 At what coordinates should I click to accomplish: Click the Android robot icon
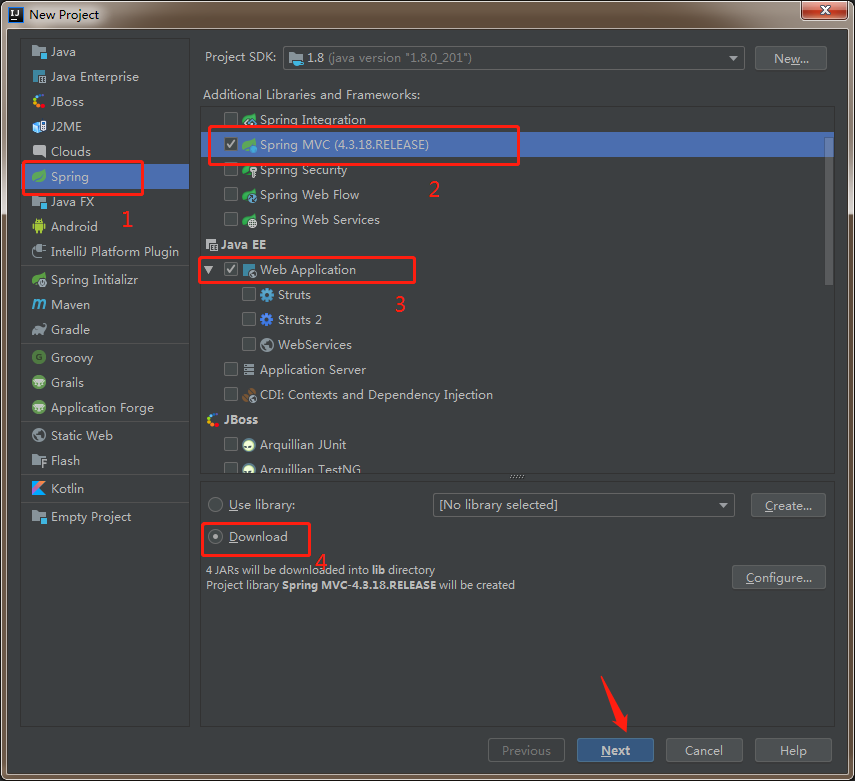coord(39,226)
